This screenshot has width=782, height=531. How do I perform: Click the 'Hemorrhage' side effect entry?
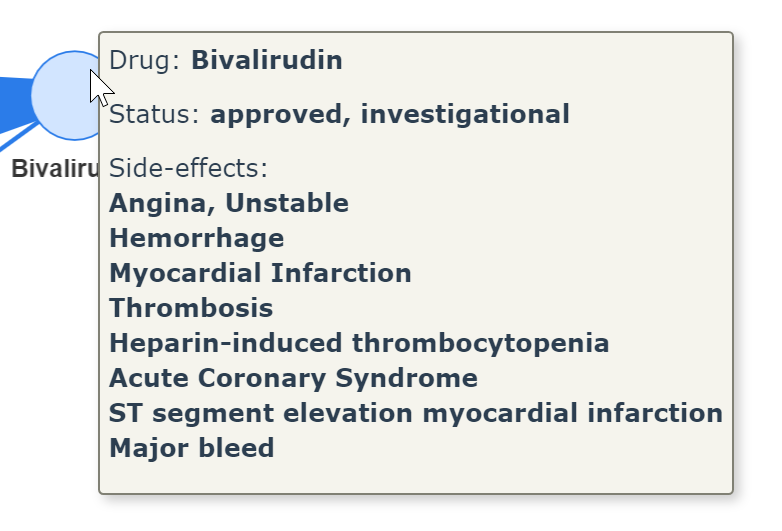[196, 238]
